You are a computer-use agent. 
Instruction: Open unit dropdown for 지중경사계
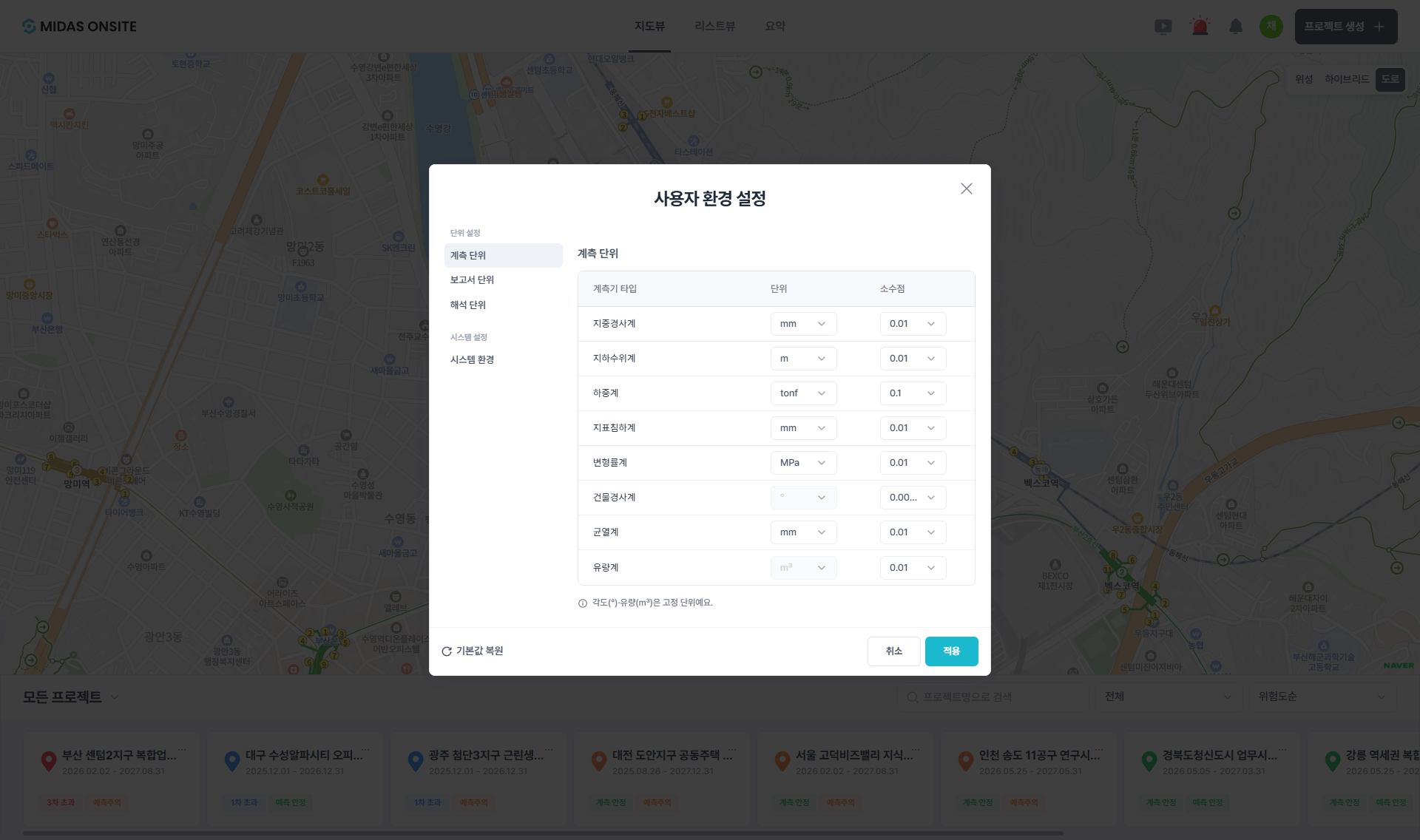(x=803, y=324)
